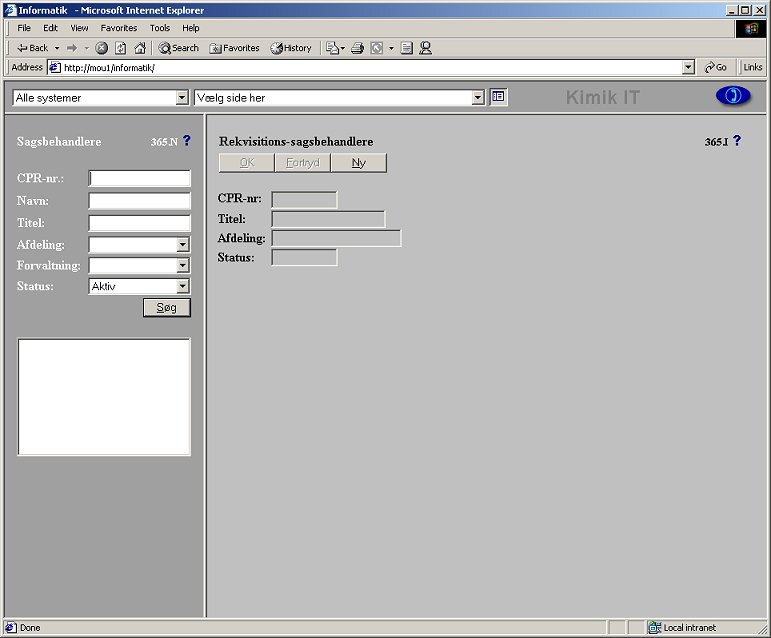Open the Forward button history dropdown arrow
771x638 pixels.
click(86, 48)
